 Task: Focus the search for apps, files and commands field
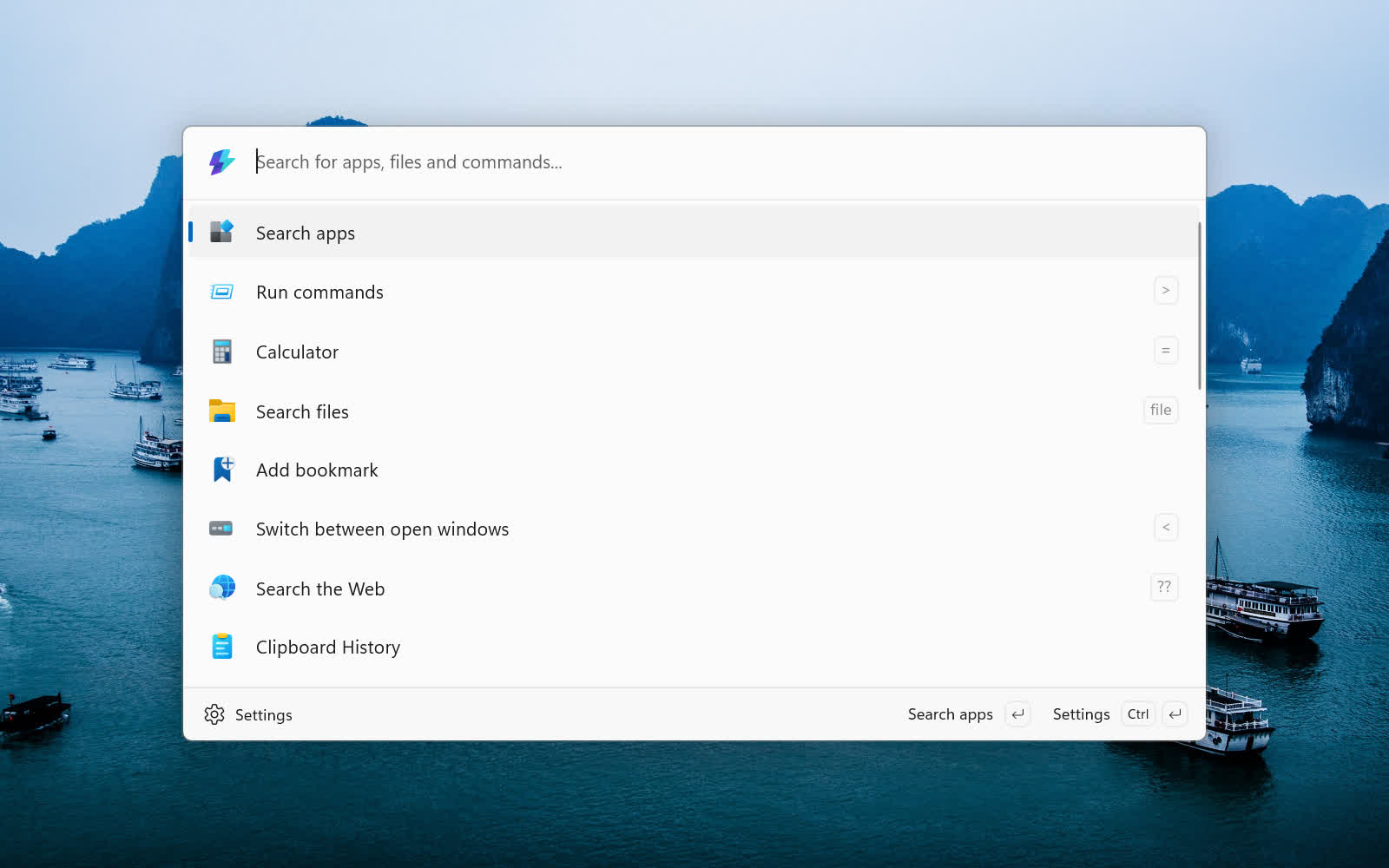[x=694, y=162]
